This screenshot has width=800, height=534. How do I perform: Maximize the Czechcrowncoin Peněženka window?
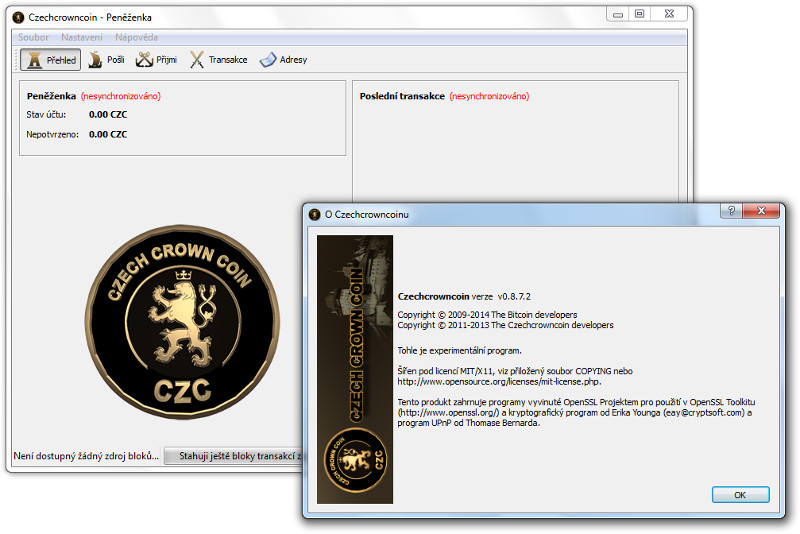[x=639, y=14]
